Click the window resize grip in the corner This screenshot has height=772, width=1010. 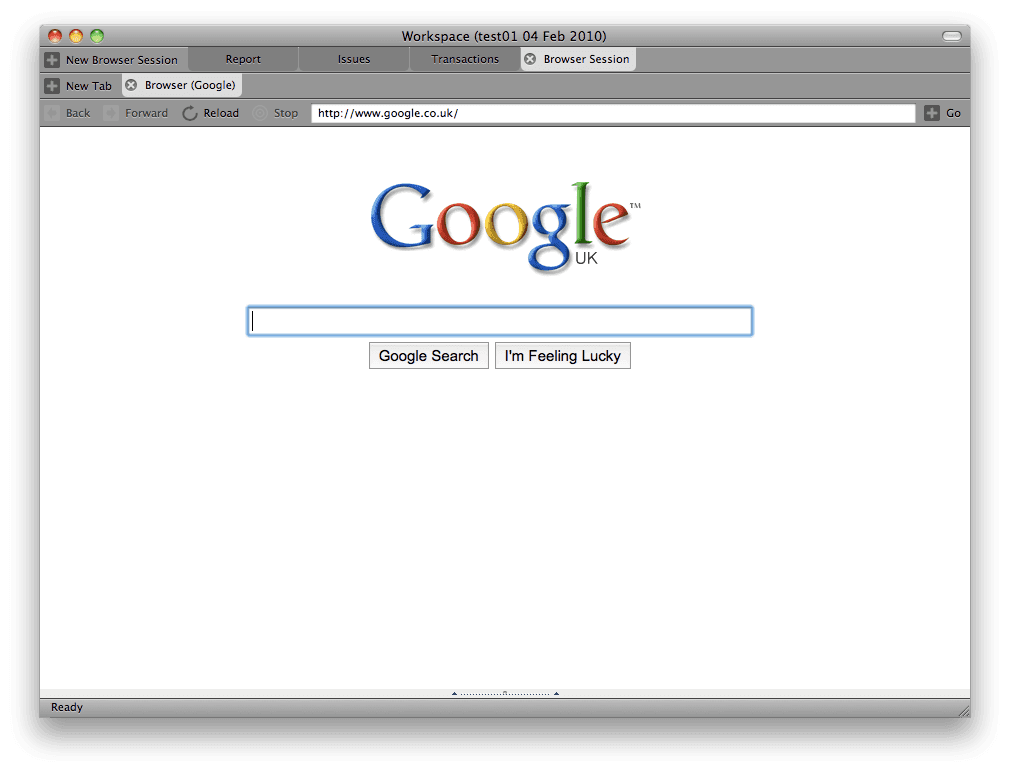964,711
